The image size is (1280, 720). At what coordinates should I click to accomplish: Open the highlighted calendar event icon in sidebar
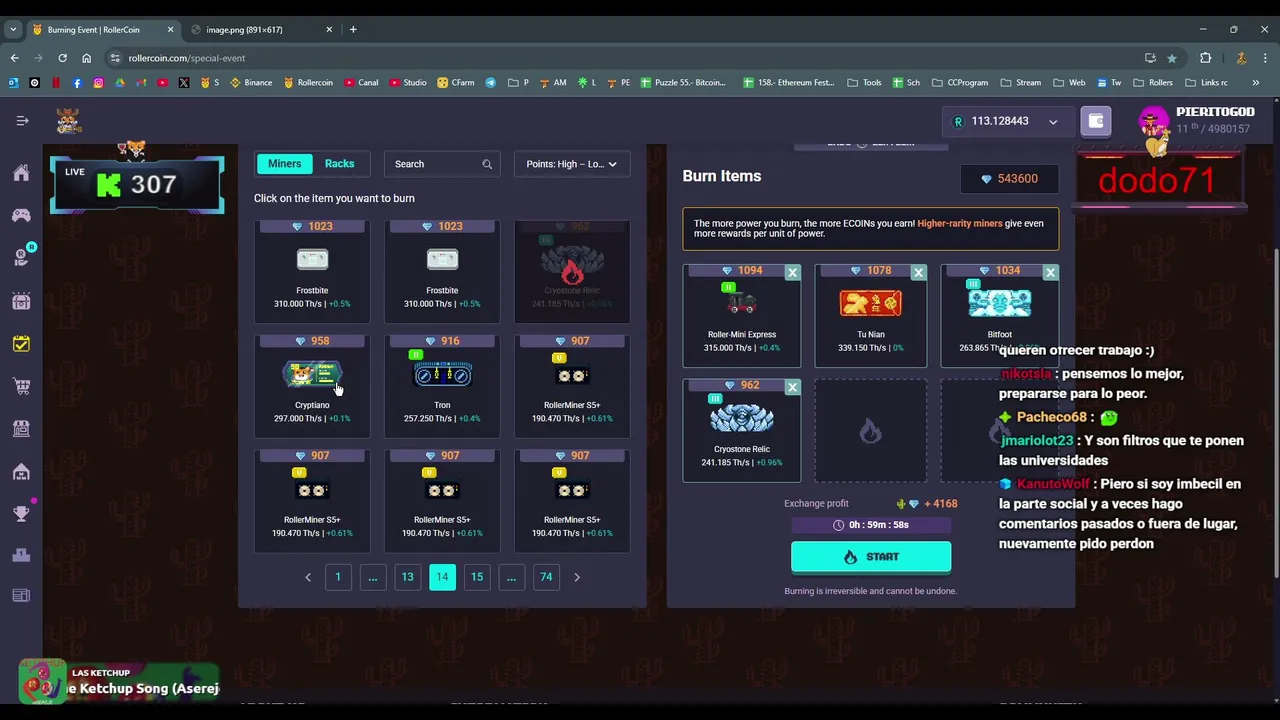click(21, 344)
